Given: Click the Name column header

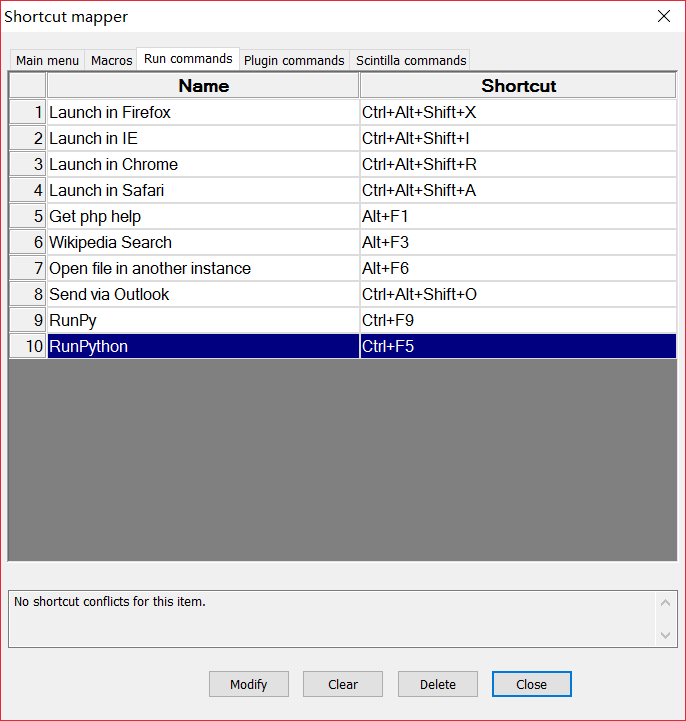Looking at the screenshot, I should point(203,86).
